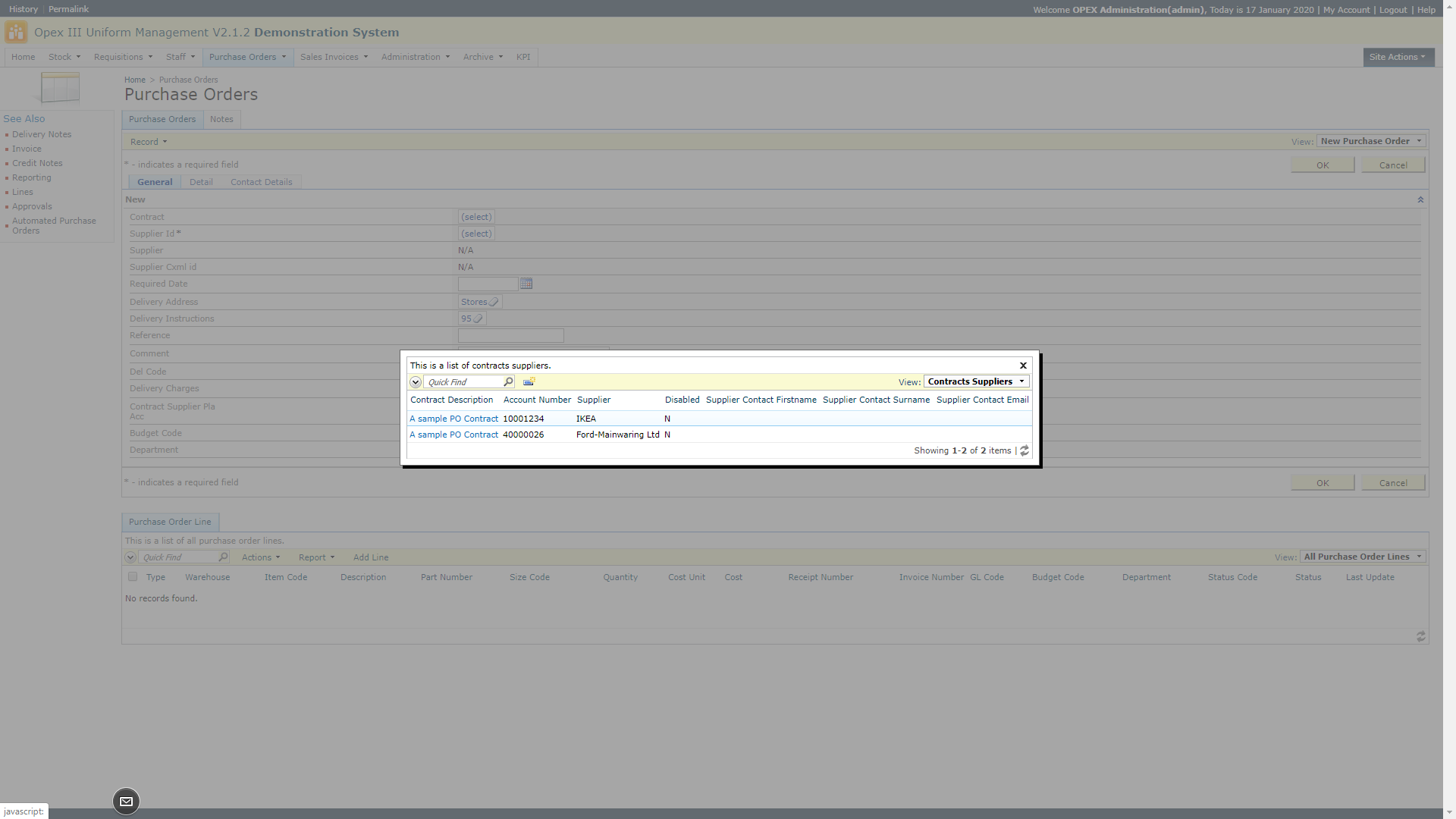This screenshot has width=1456, height=819.
Task: Click the Reference input field
Action: [x=510, y=336]
